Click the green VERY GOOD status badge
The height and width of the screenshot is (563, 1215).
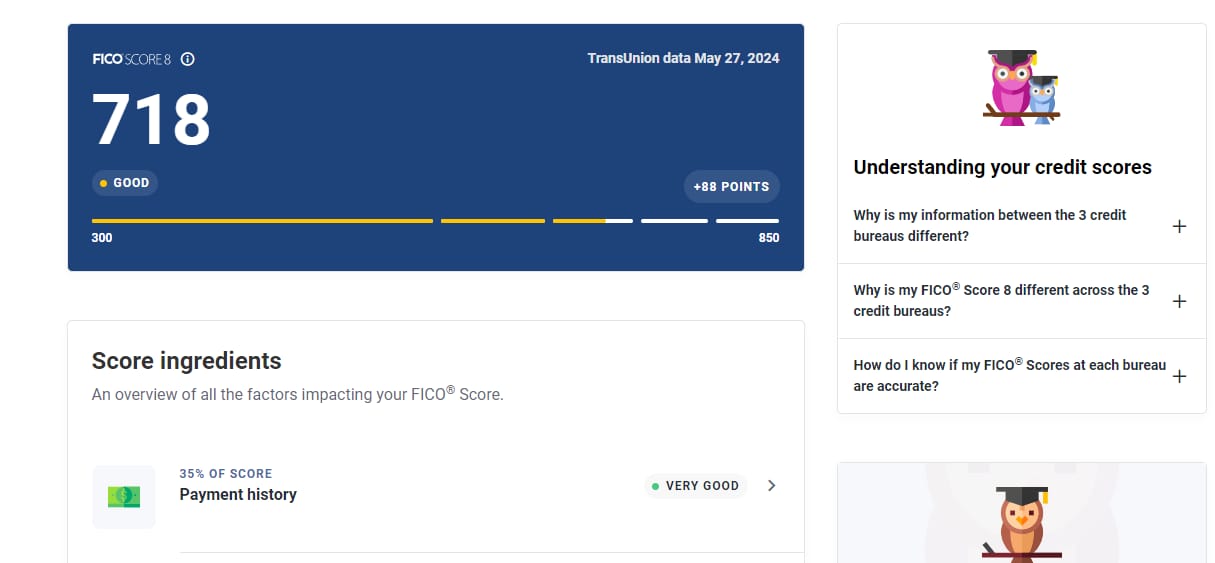695,486
